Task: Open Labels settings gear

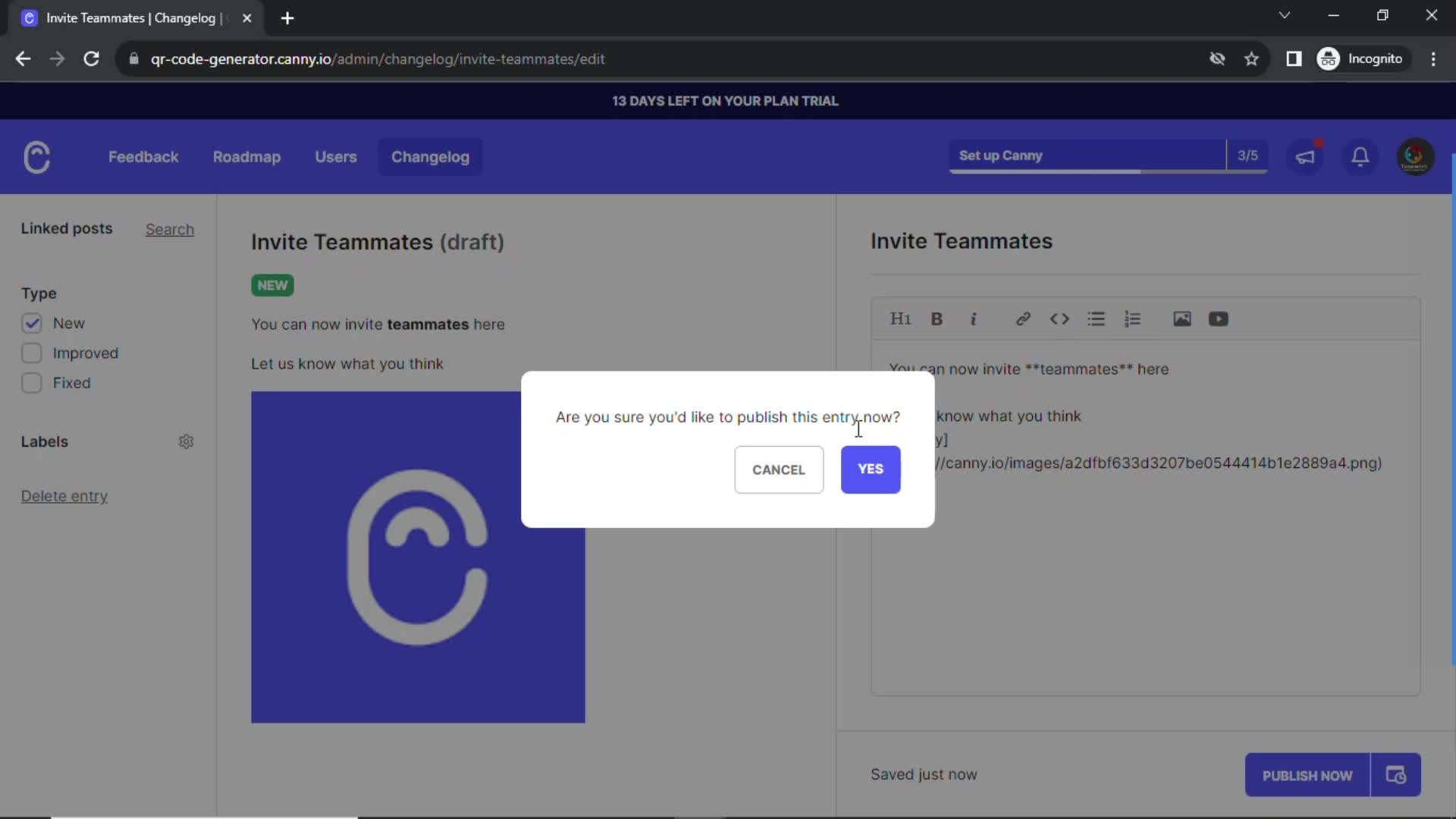Action: tap(187, 441)
